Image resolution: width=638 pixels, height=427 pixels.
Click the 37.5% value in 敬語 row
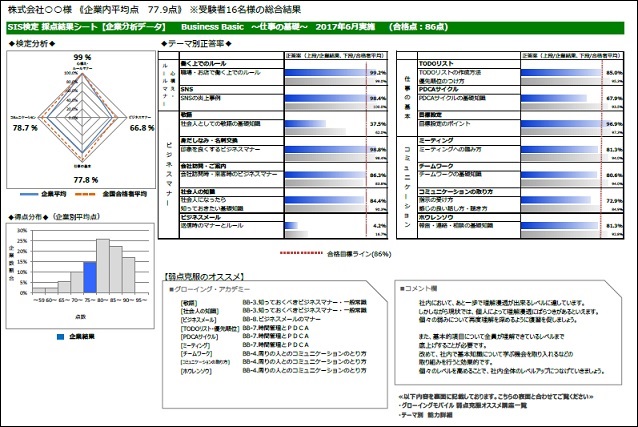(x=378, y=124)
